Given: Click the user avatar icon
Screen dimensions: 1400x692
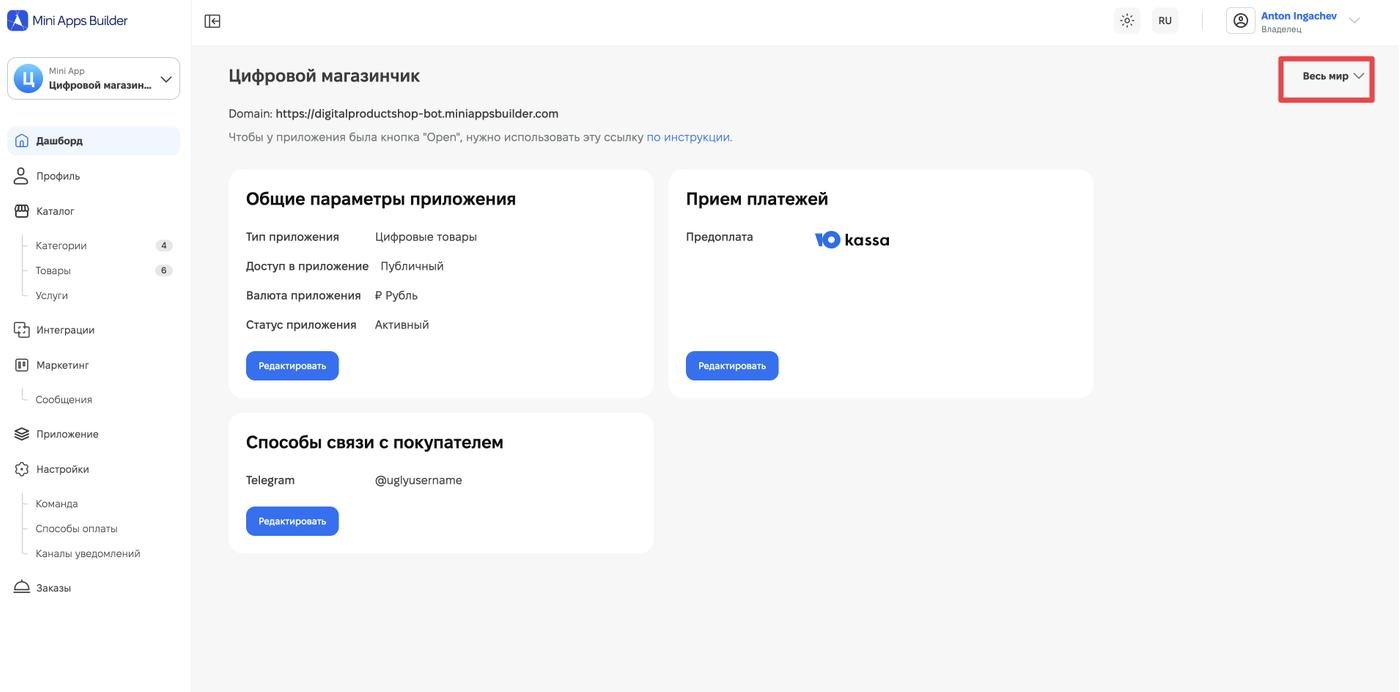Looking at the screenshot, I should click(x=1241, y=21).
